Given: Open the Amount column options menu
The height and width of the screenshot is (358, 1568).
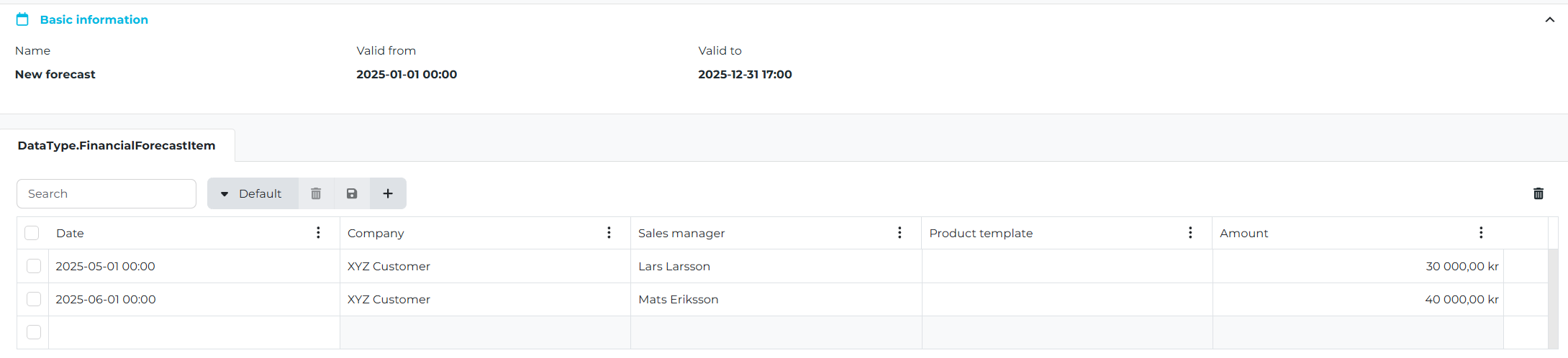Looking at the screenshot, I should pyautogui.click(x=1481, y=233).
